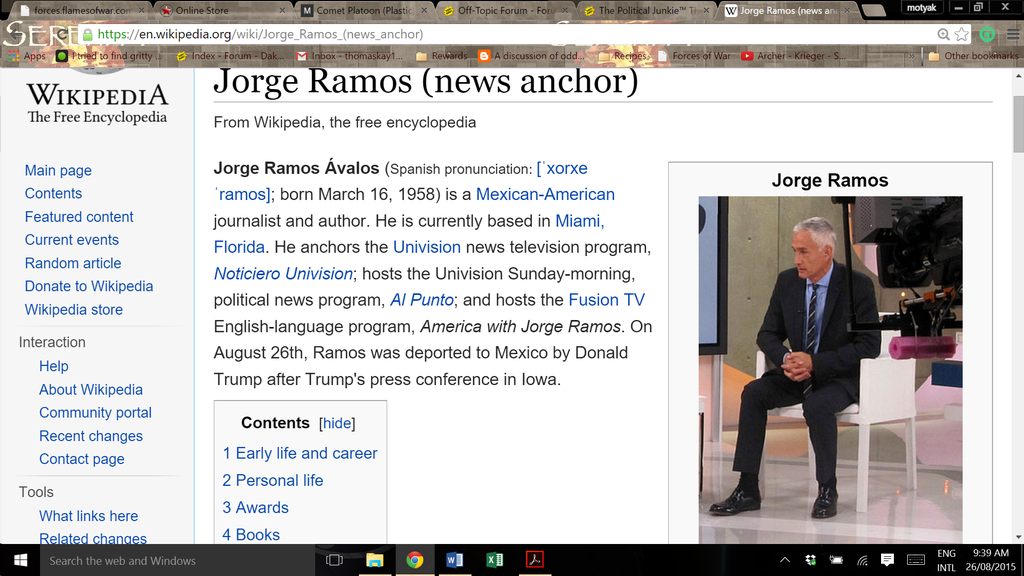Open 'Archer - Krieger' YouTube bookmark
Image resolution: width=1024 pixels, height=576 pixels.
[x=793, y=56]
